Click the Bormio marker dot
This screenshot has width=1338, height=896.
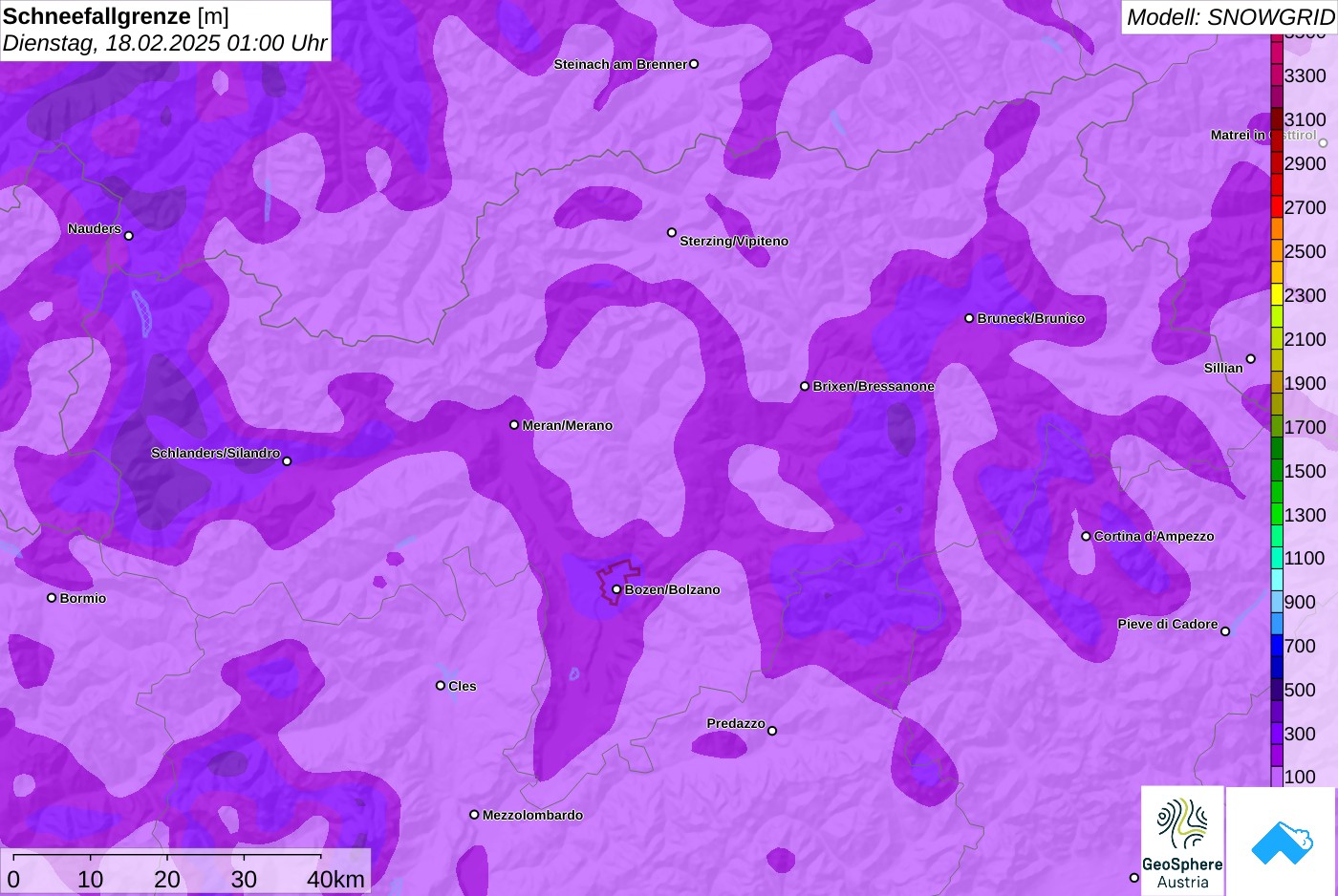[52, 598]
